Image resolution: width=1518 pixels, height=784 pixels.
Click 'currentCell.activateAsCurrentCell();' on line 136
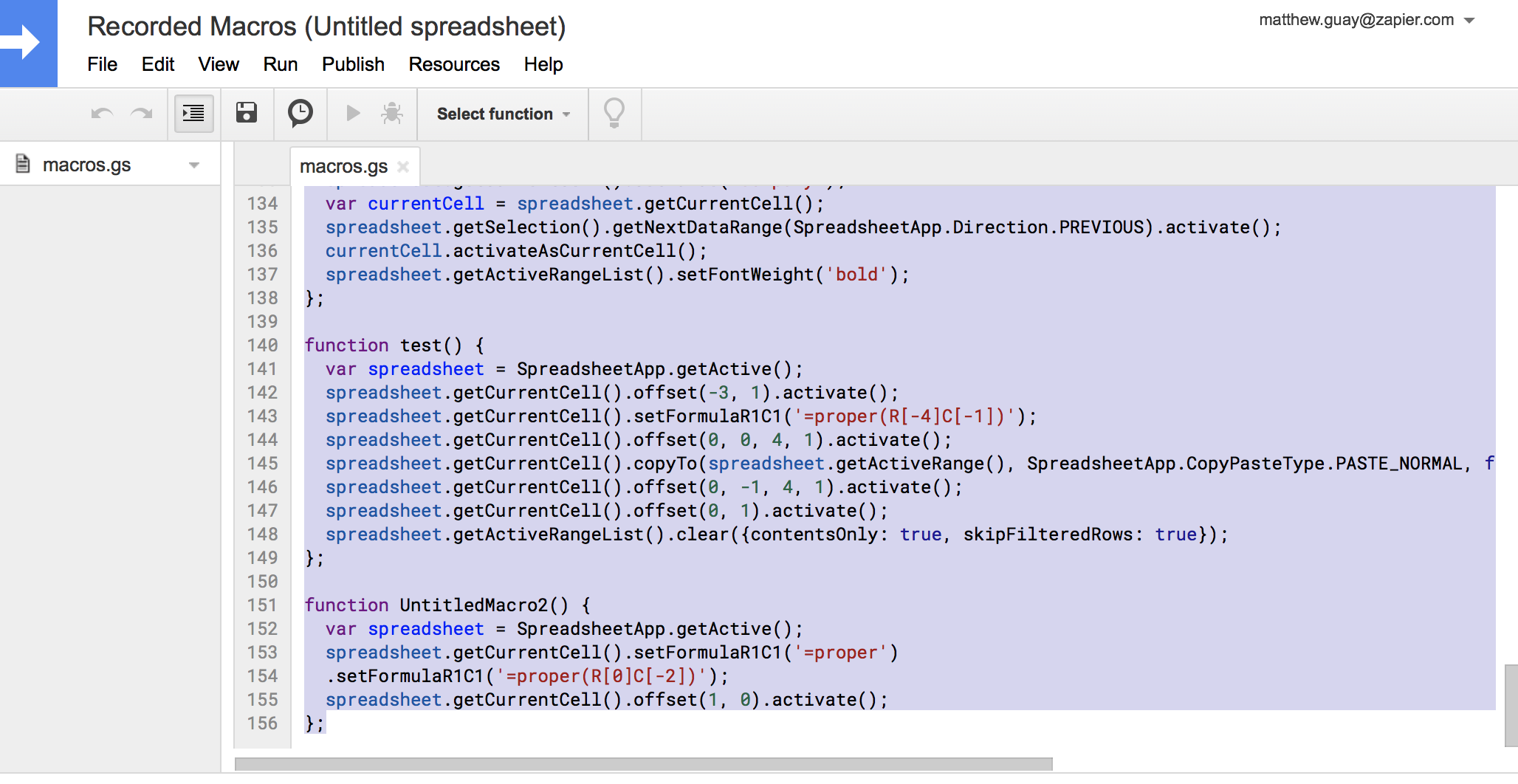[x=516, y=251]
